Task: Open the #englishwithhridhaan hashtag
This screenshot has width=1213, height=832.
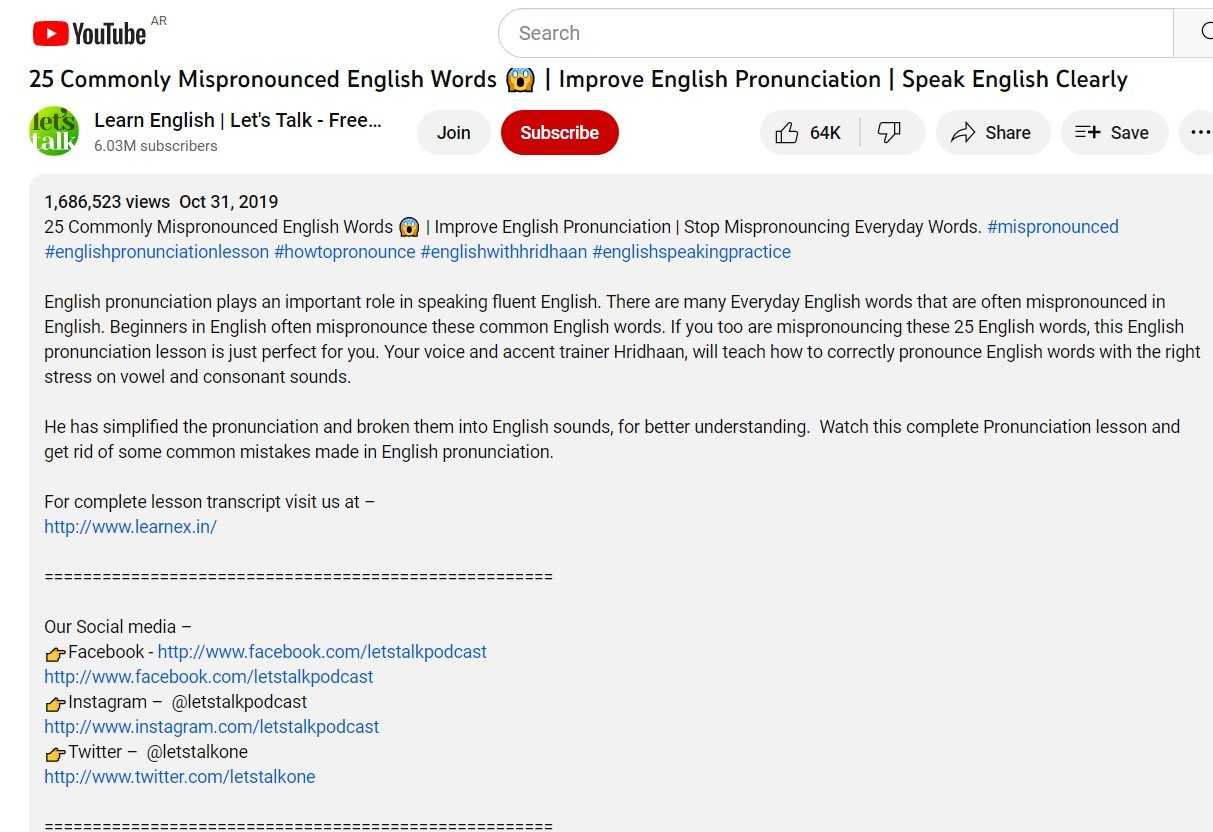Action: click(504, 252)
